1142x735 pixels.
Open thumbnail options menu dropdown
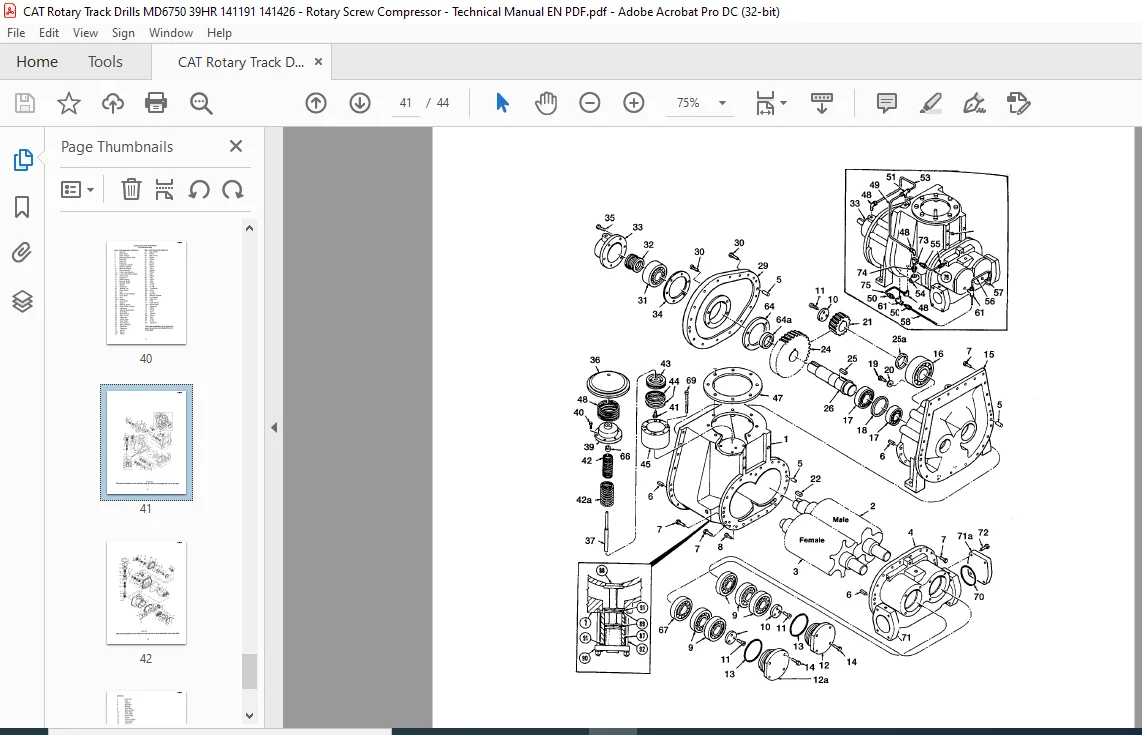tap(77, 190)
